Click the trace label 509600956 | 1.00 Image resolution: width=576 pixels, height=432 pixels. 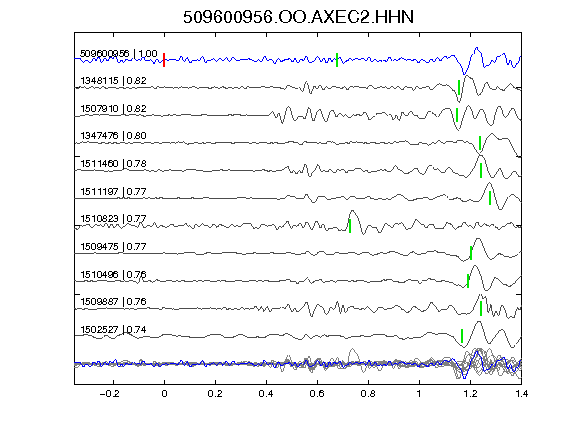point(119,54)
